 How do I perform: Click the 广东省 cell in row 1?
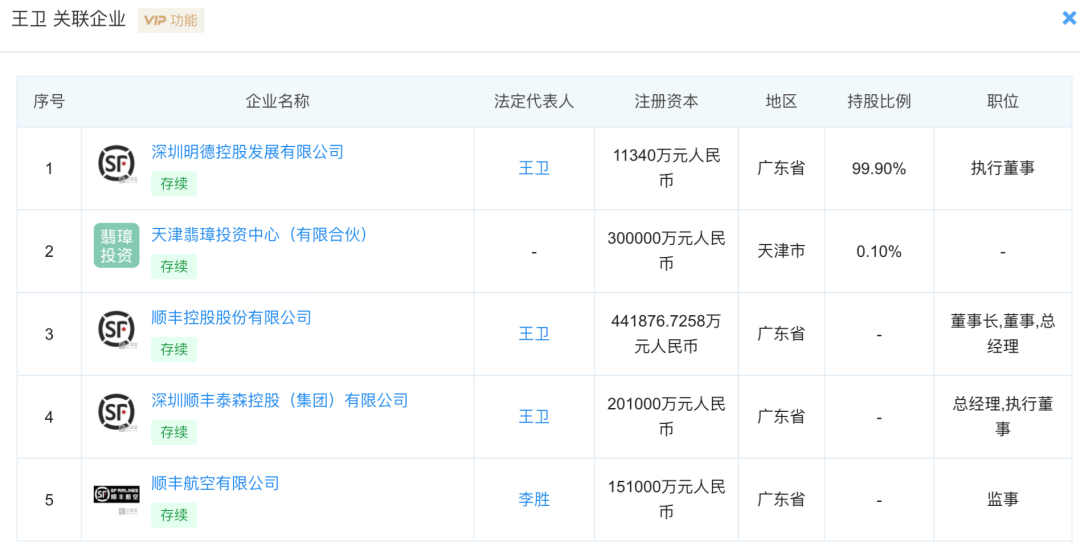tap(781, 168)
